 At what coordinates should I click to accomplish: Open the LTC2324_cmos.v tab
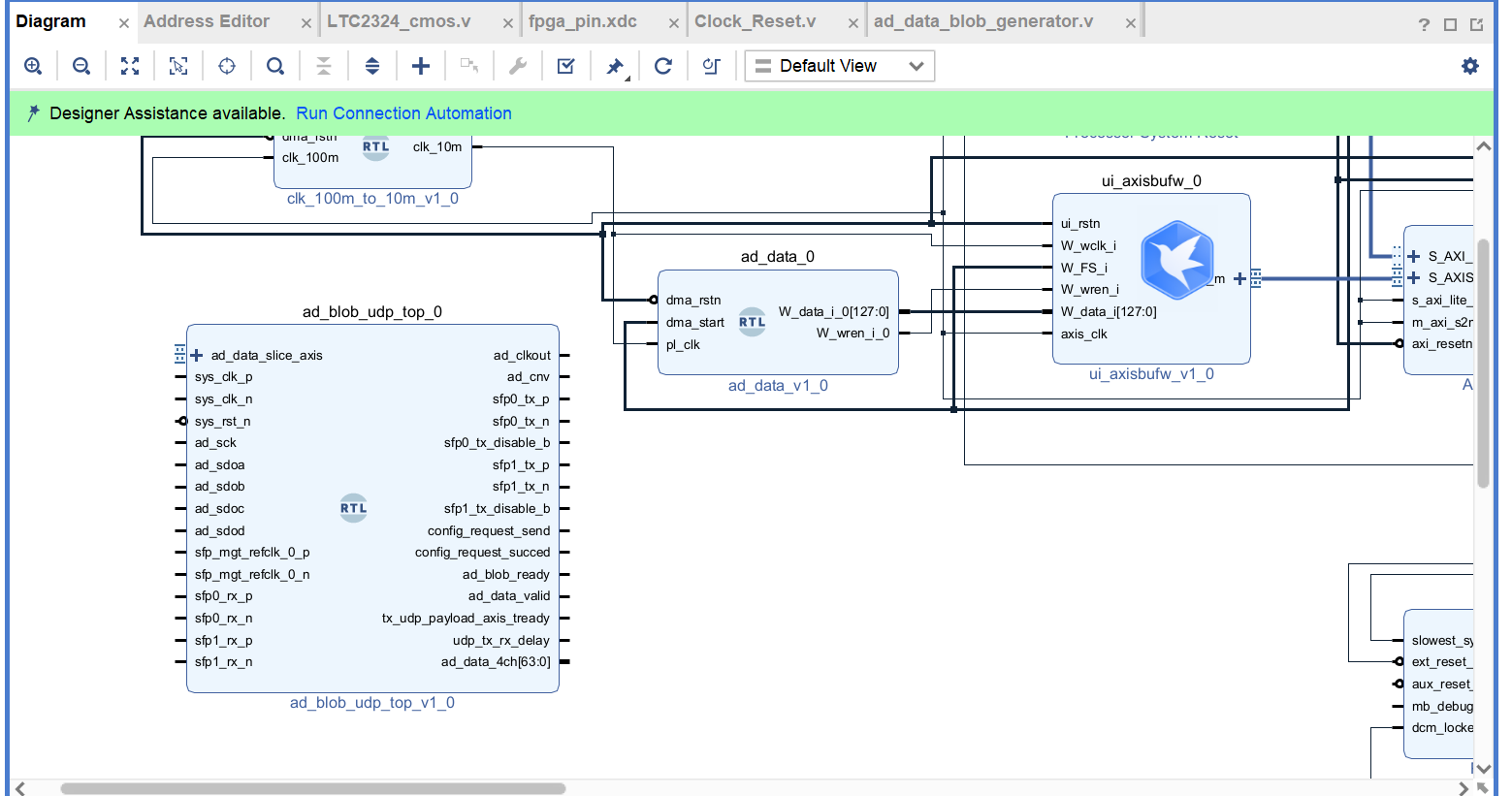(x=399, y=21)
